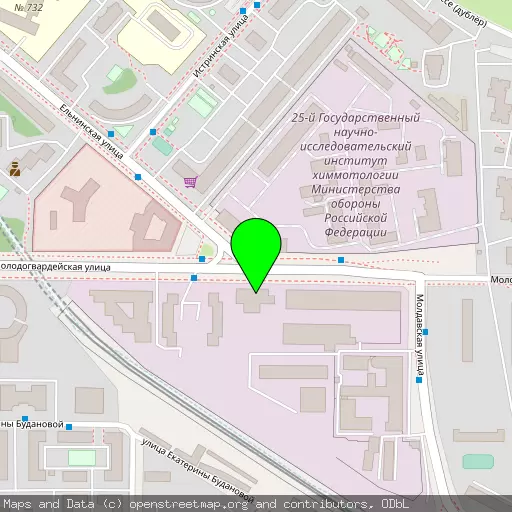Select the Молодогвардейская улица street label
This screenshot has width=512, height=512.
click(x=55, y=267)
